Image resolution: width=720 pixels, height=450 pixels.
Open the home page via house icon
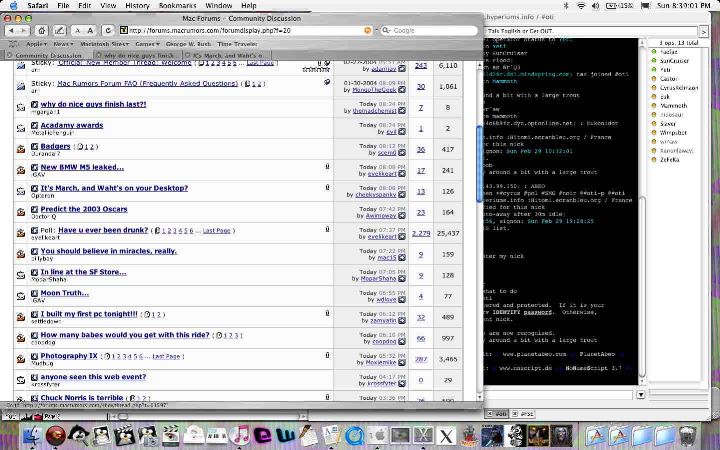(41, 31)
